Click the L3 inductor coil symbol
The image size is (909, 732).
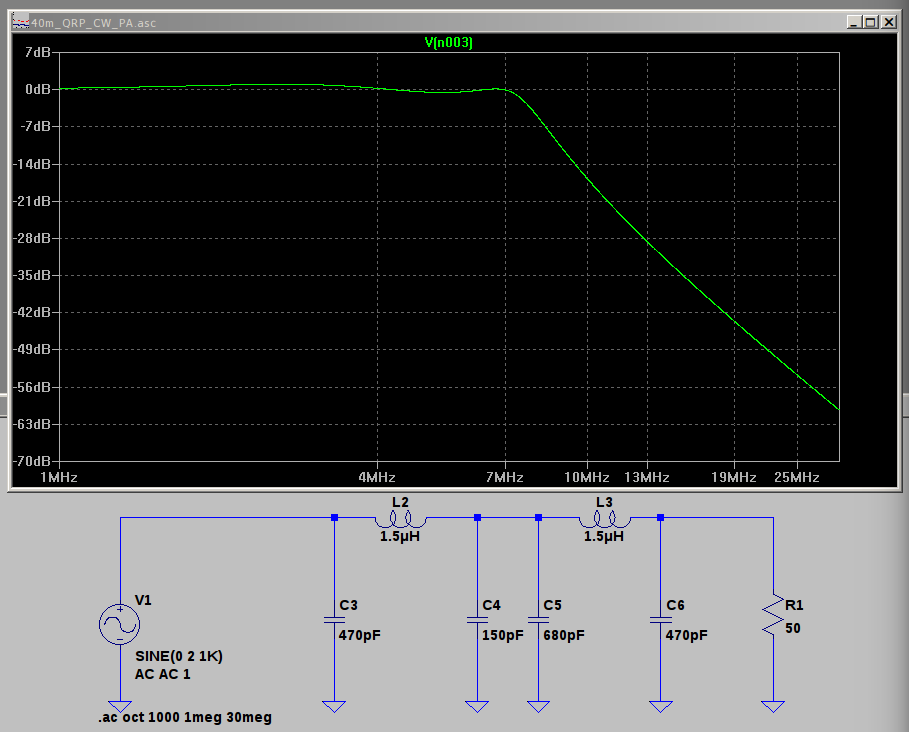tap(604, 519)
